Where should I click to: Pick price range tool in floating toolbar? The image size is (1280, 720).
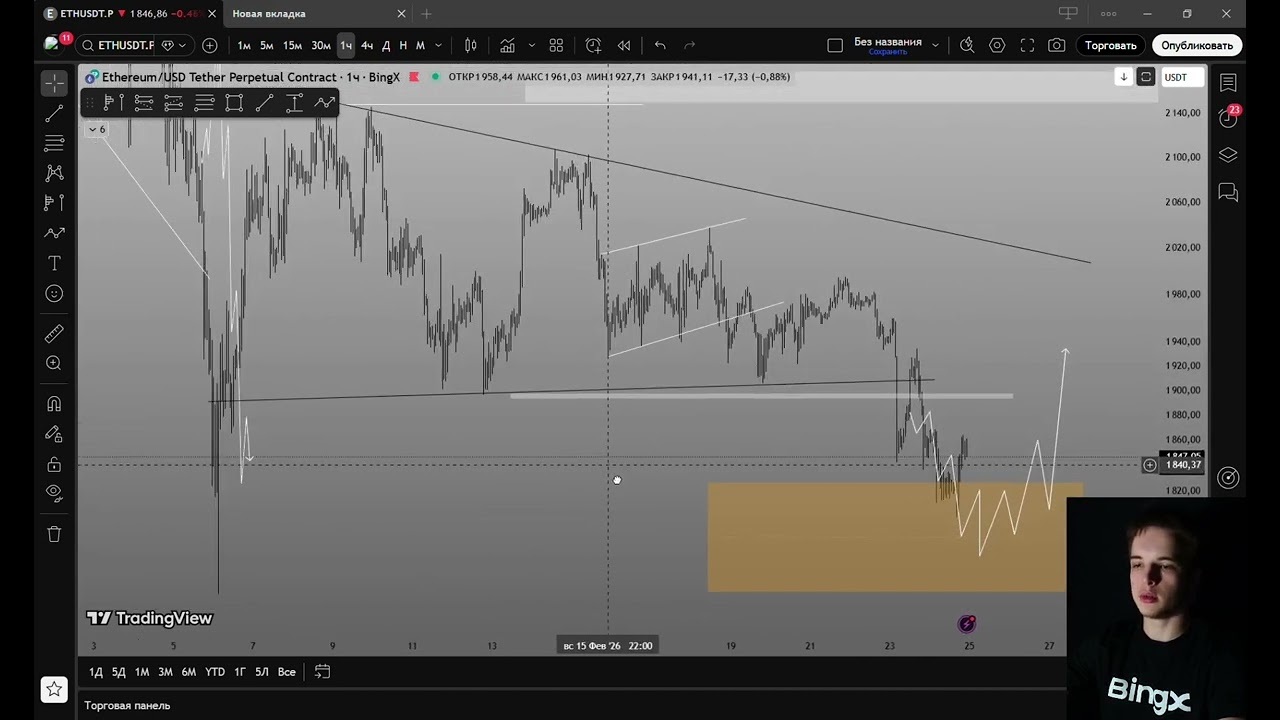294,102
